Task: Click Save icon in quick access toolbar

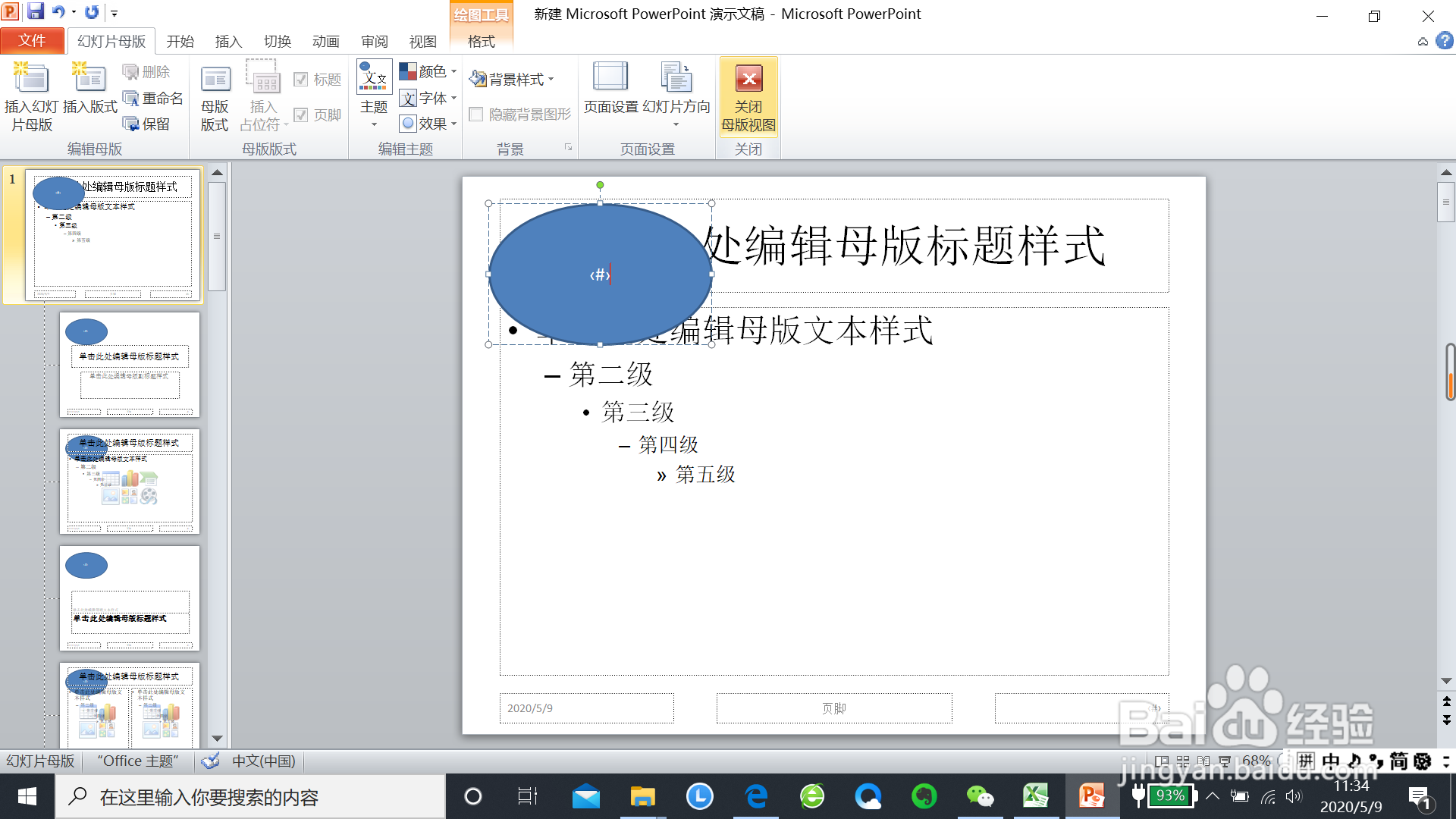Action: click(x=35, y=12)
